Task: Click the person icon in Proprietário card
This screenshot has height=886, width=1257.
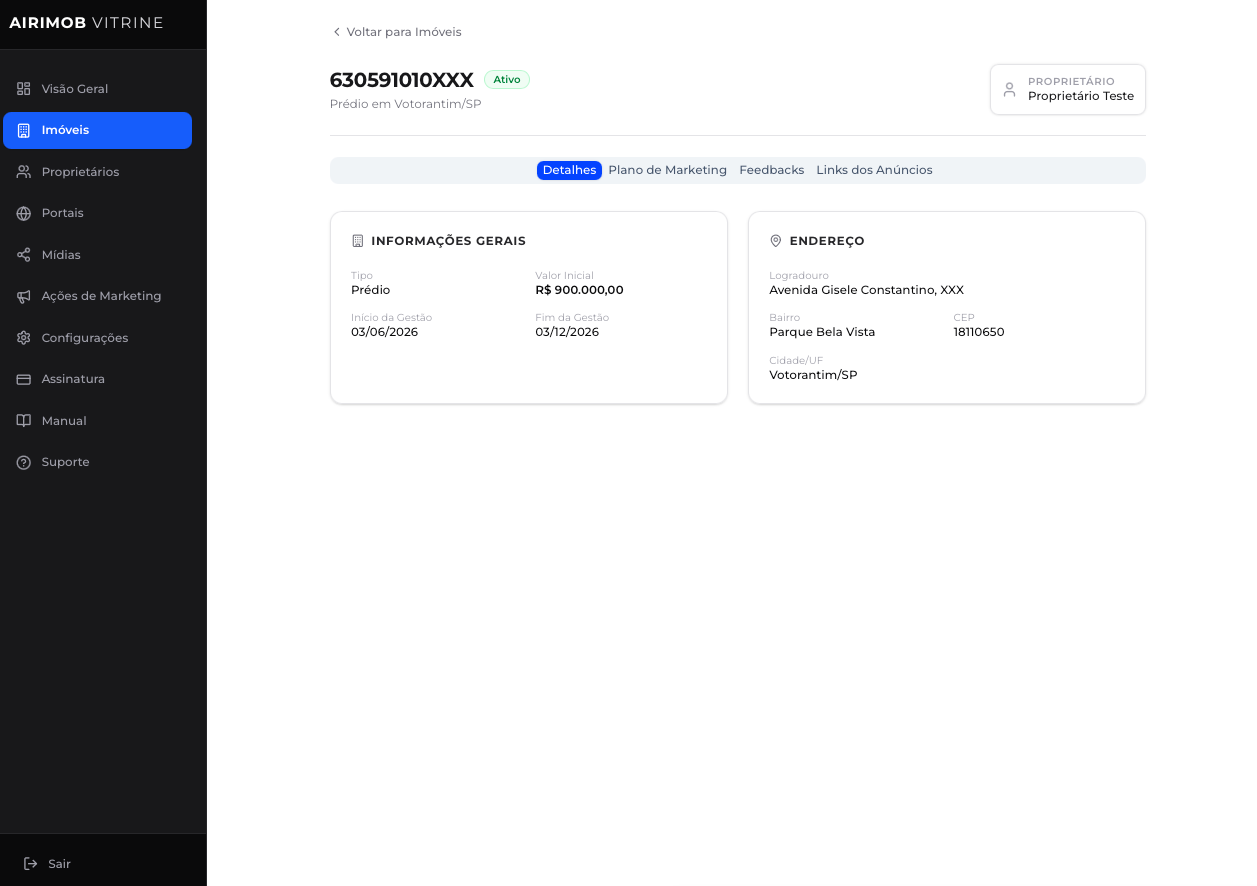Action: pyautogui.click(x=1010, y=89)
